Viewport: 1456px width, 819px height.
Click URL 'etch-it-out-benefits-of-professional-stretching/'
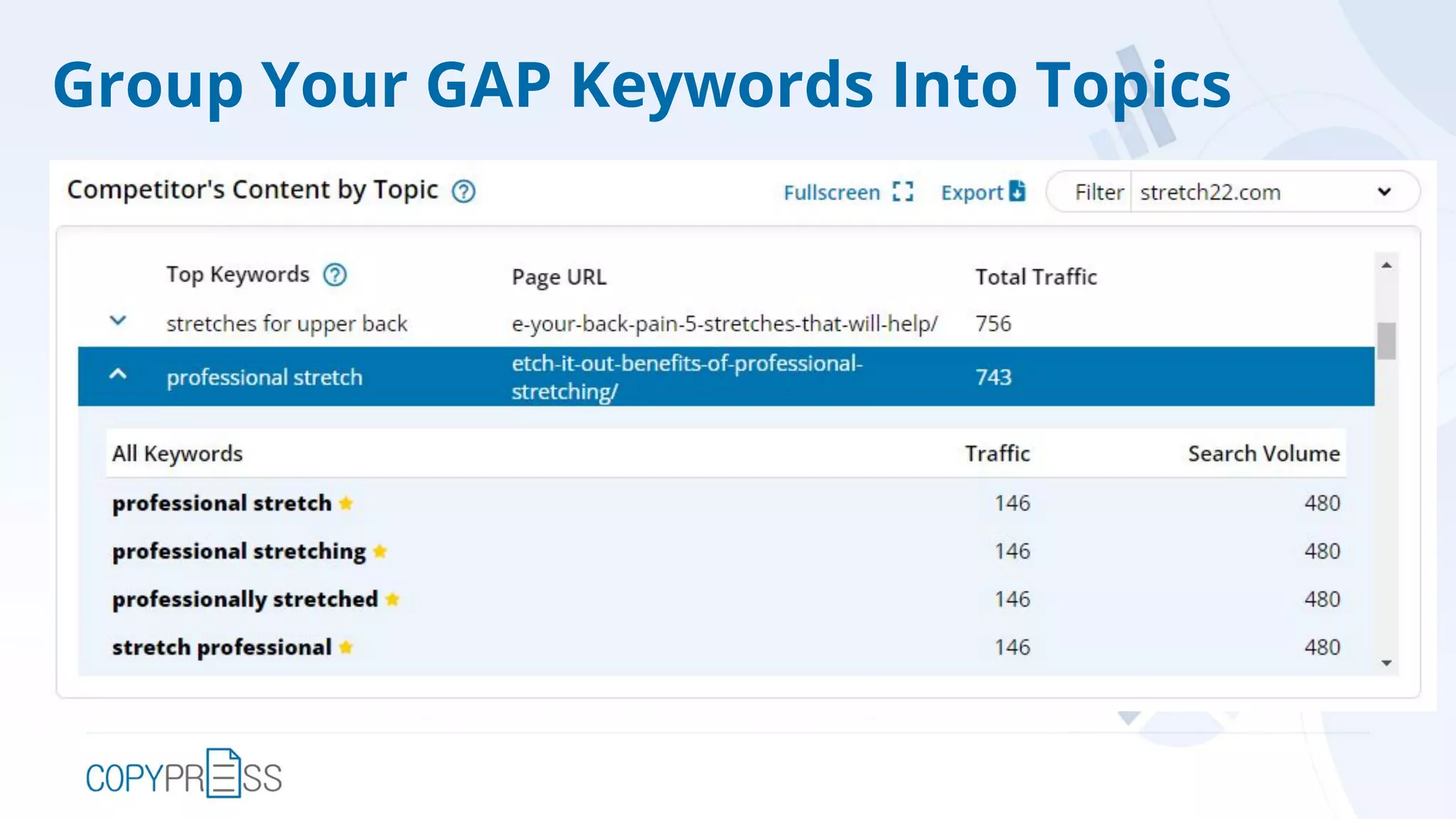coord(687,378)
